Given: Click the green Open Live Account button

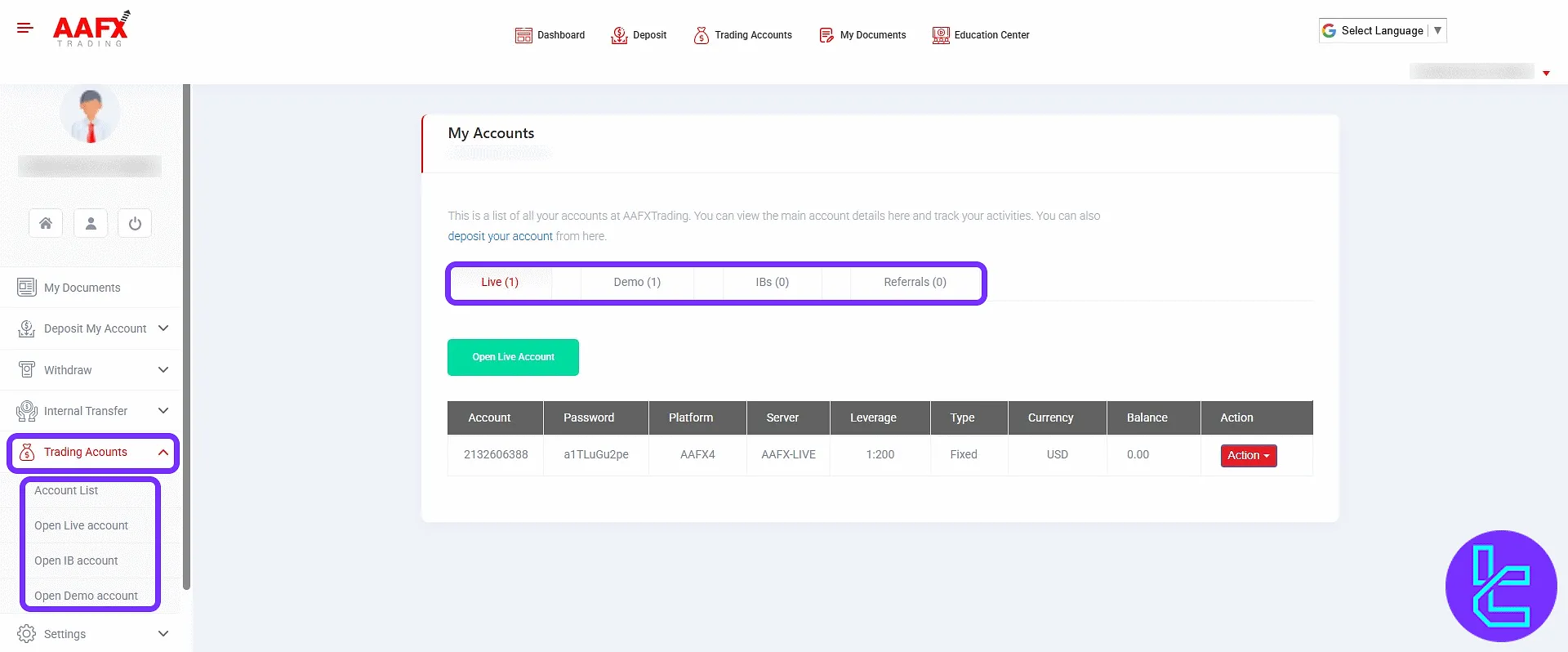Looking at the screenshot, I should (513, 357).
